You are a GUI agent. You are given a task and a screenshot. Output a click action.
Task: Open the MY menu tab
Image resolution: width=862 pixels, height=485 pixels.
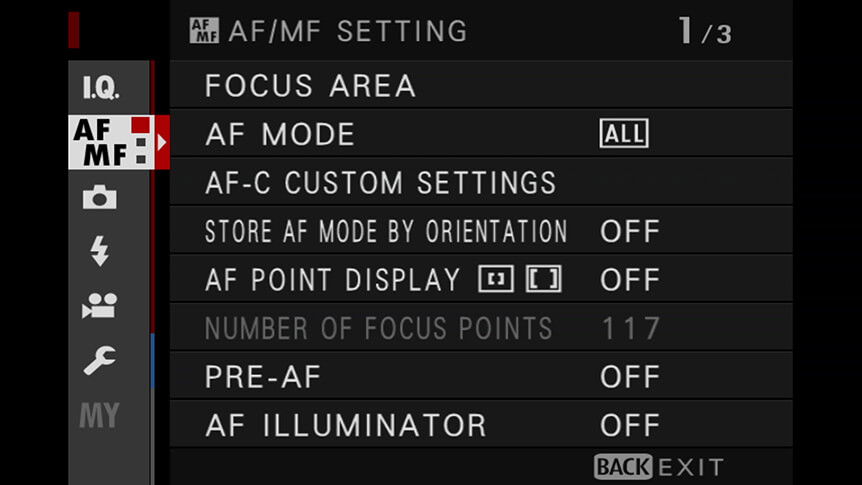(100, 415)
